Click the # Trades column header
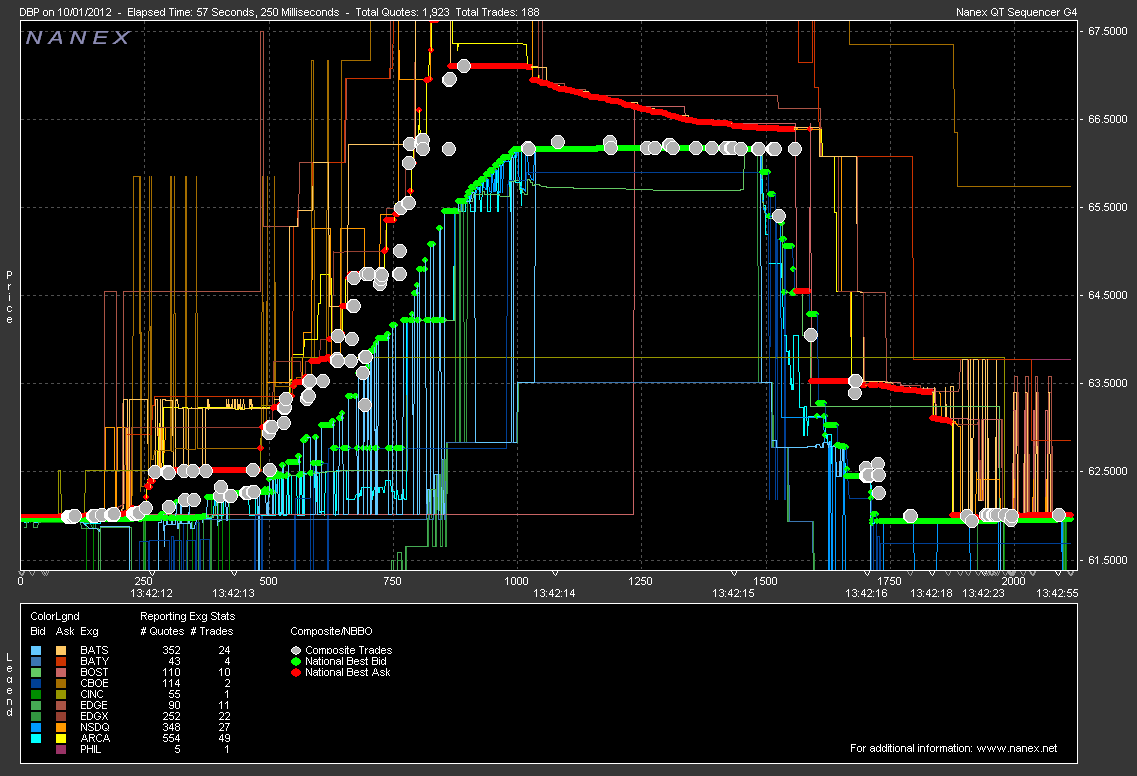The height and width of the screenshot is (776, 1137). pyautogui.click(x=212, y=631)
